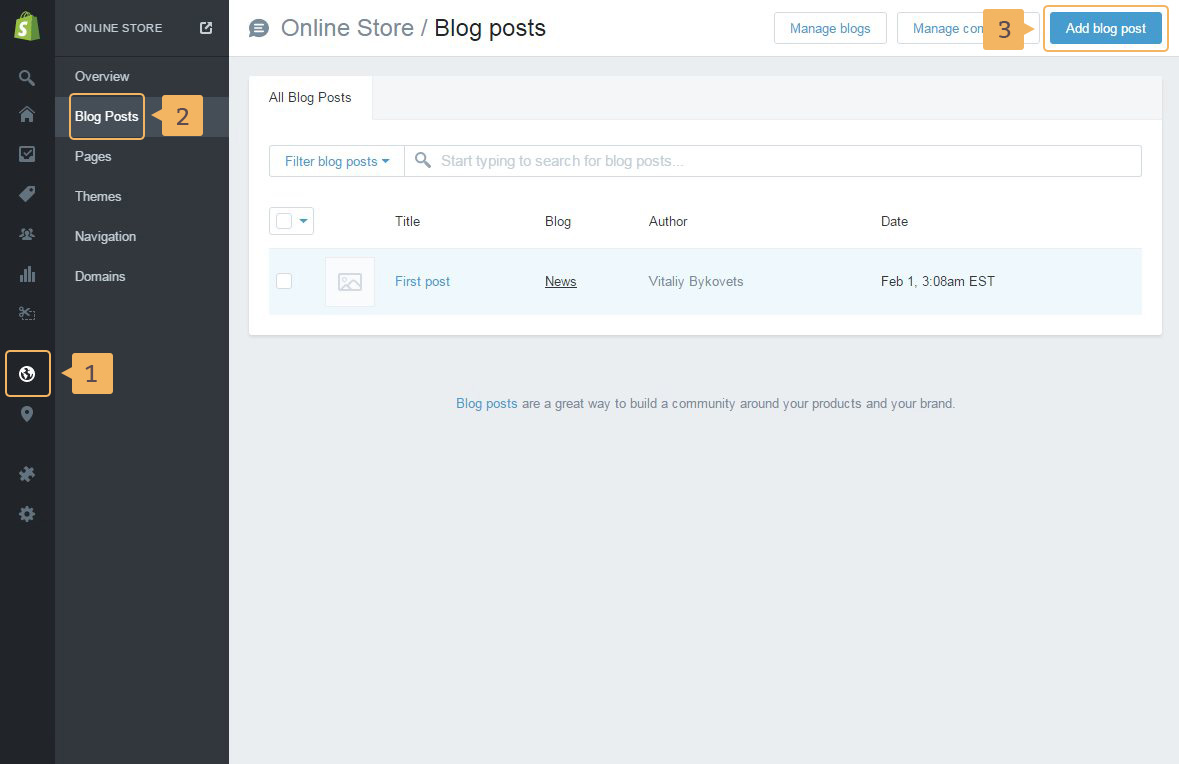
Task: Open Products via the tag icon
Action: point(27,194)
